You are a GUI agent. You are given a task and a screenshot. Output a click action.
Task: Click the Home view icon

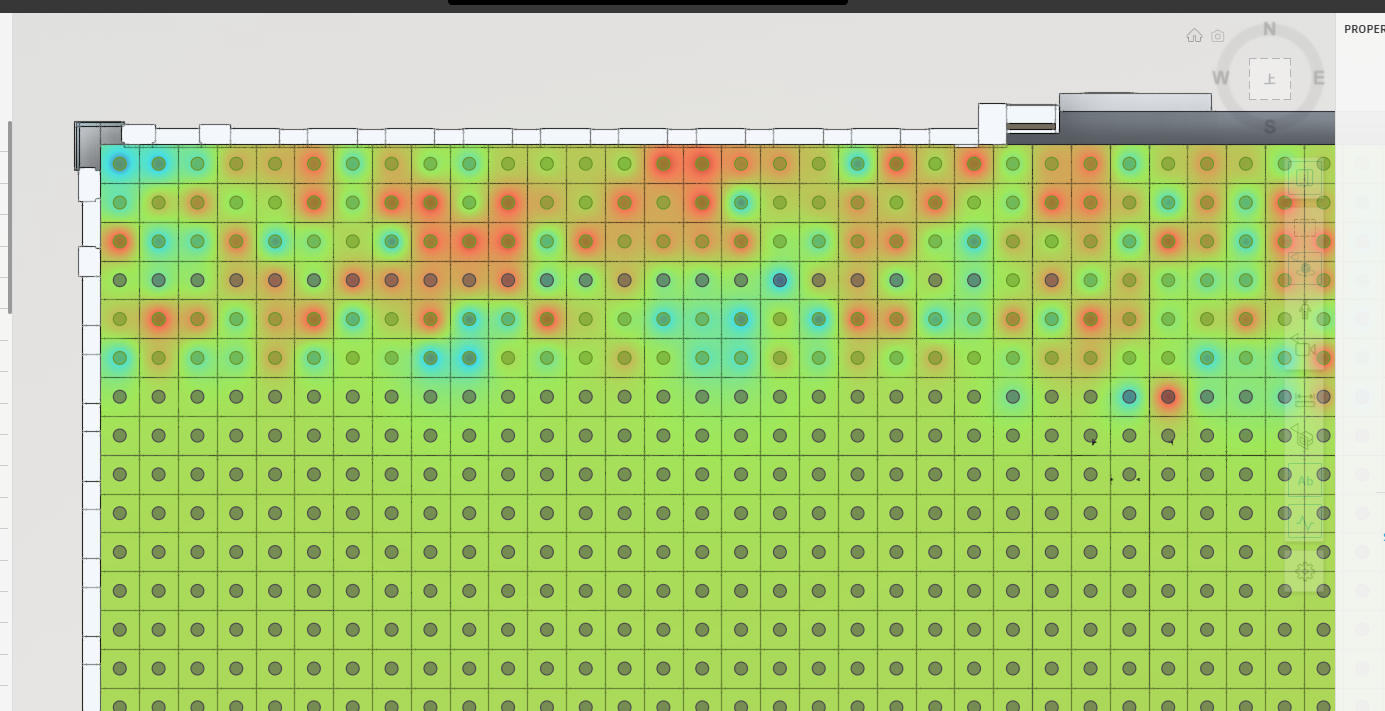[x=1194, y=35]
